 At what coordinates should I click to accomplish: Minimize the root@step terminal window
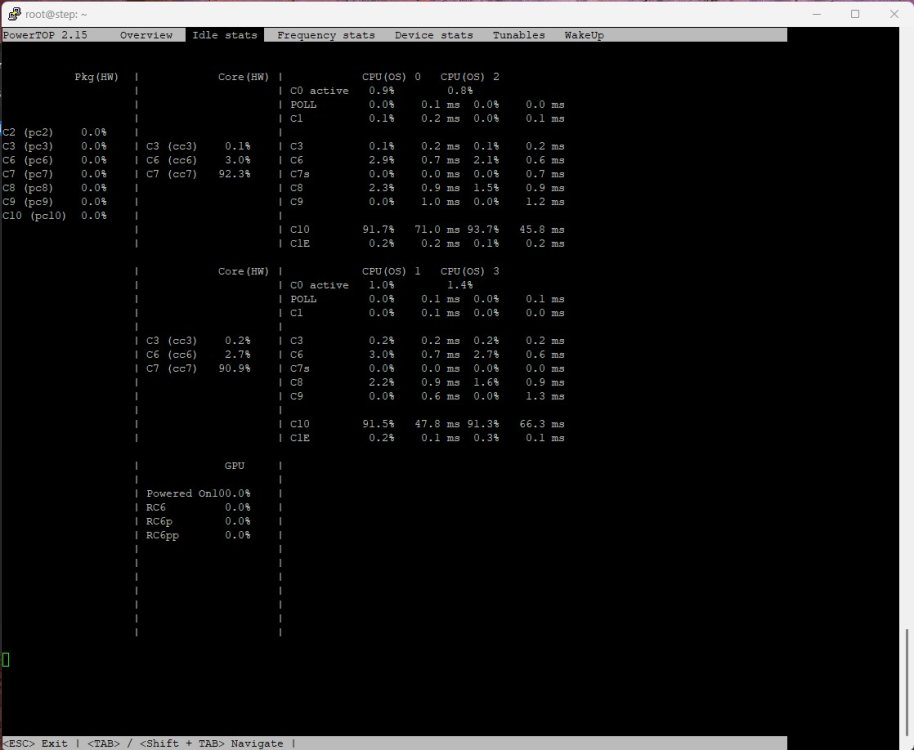(x=817, y=14)
